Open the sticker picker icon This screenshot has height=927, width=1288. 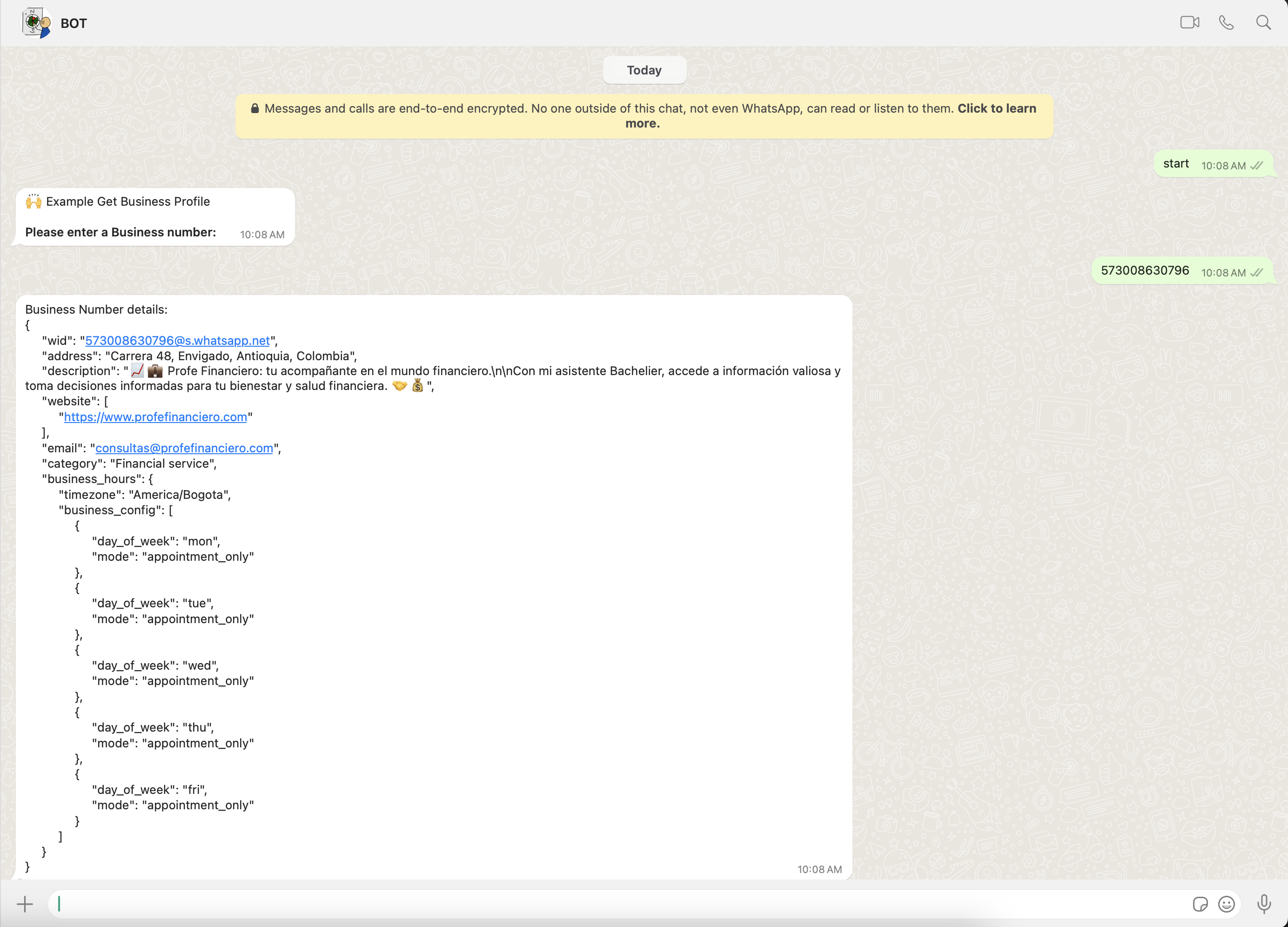coord(1200,904)
